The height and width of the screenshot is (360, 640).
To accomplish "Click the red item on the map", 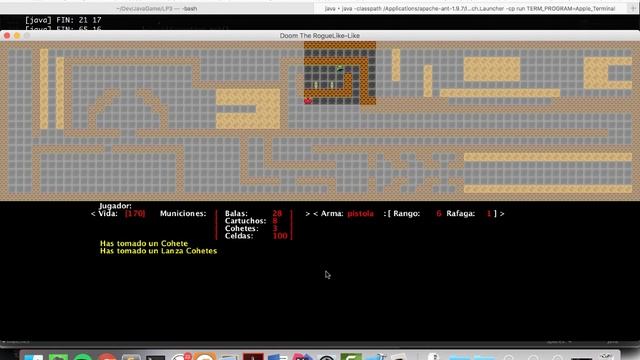I will point(308,101).
